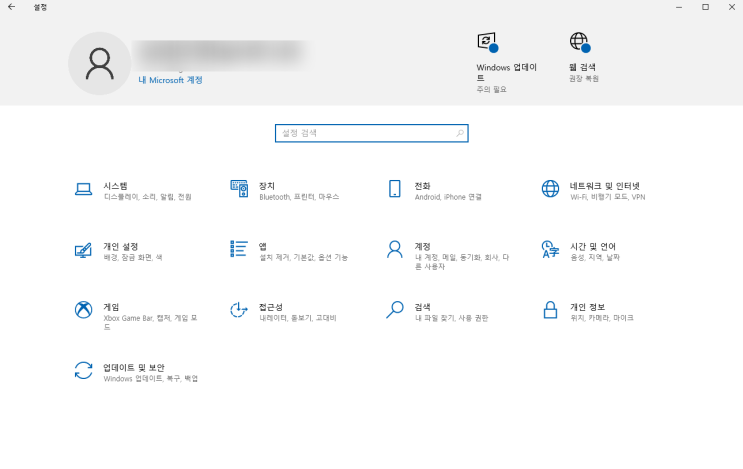Viewport: 743px width, 469px height.
Task: Click 'Bluetooth, 프린터, 마우스' description
Action: pos(299,197)
